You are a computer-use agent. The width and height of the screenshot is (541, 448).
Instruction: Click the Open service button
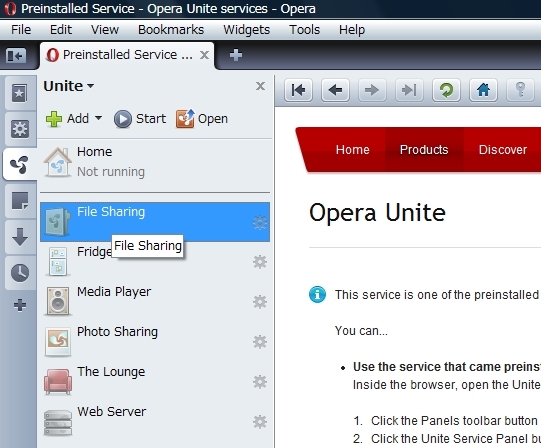pos(202,119)
